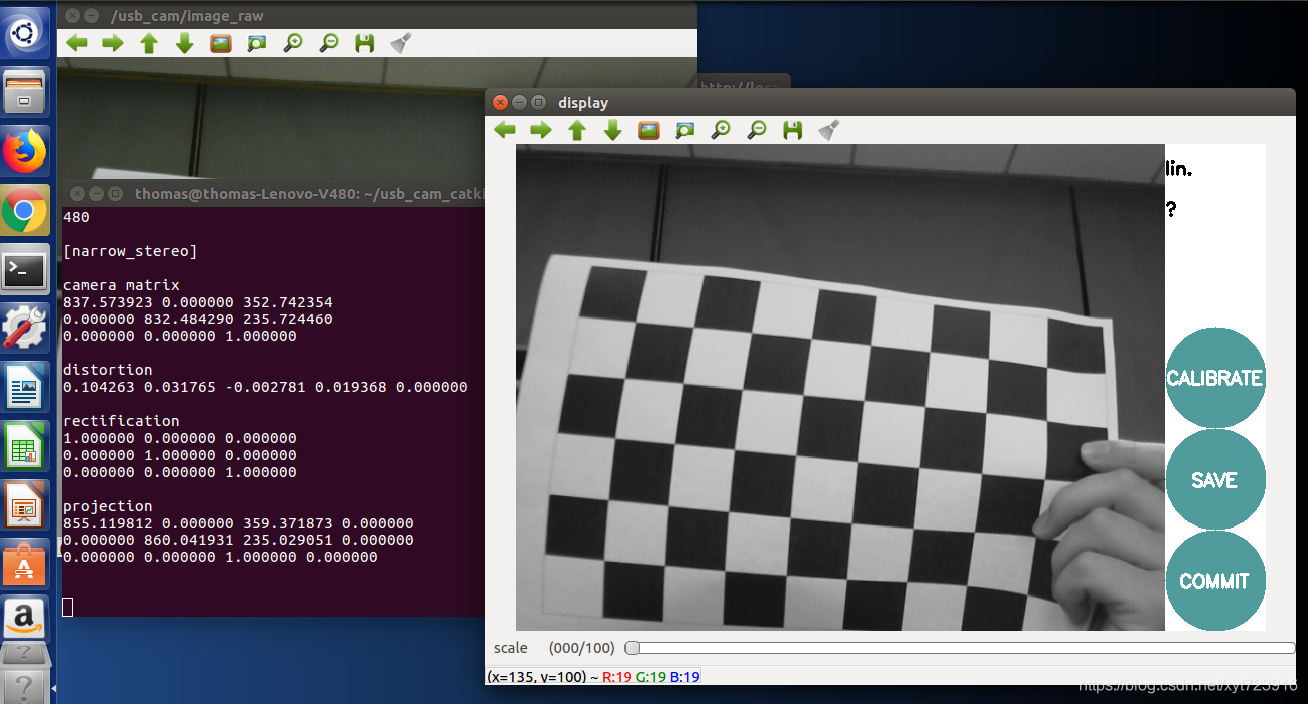Viewport: 1308px width, 704px height.
Task: Click down arrow icon in display toolbar
Action: coord(613,130)
